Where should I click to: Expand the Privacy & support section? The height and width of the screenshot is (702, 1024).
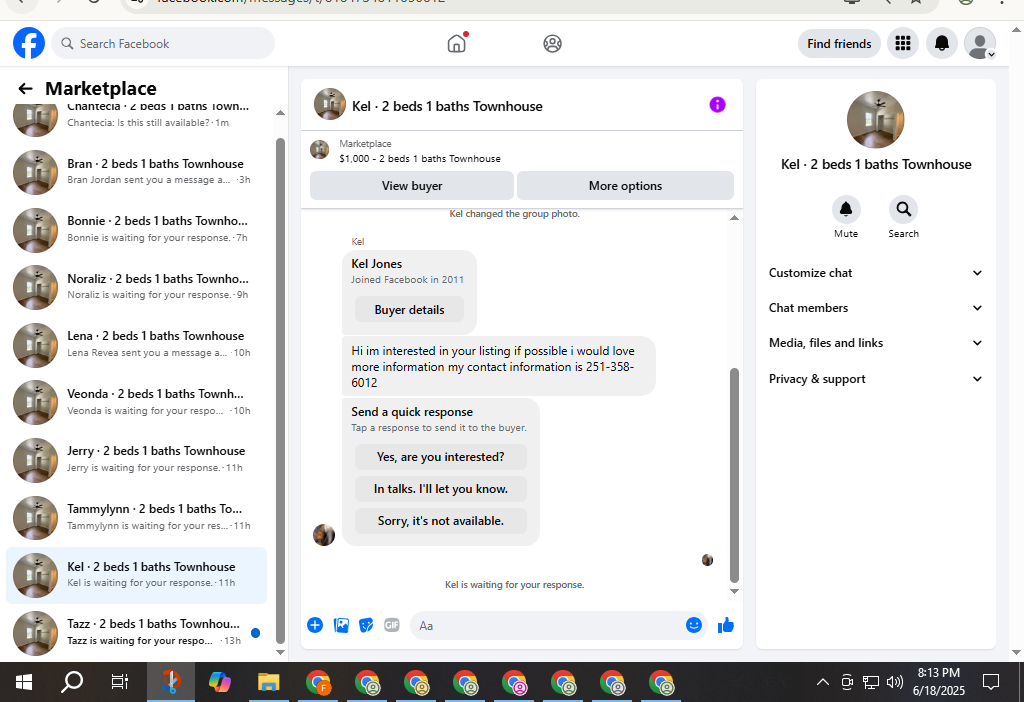coord(875,379)
